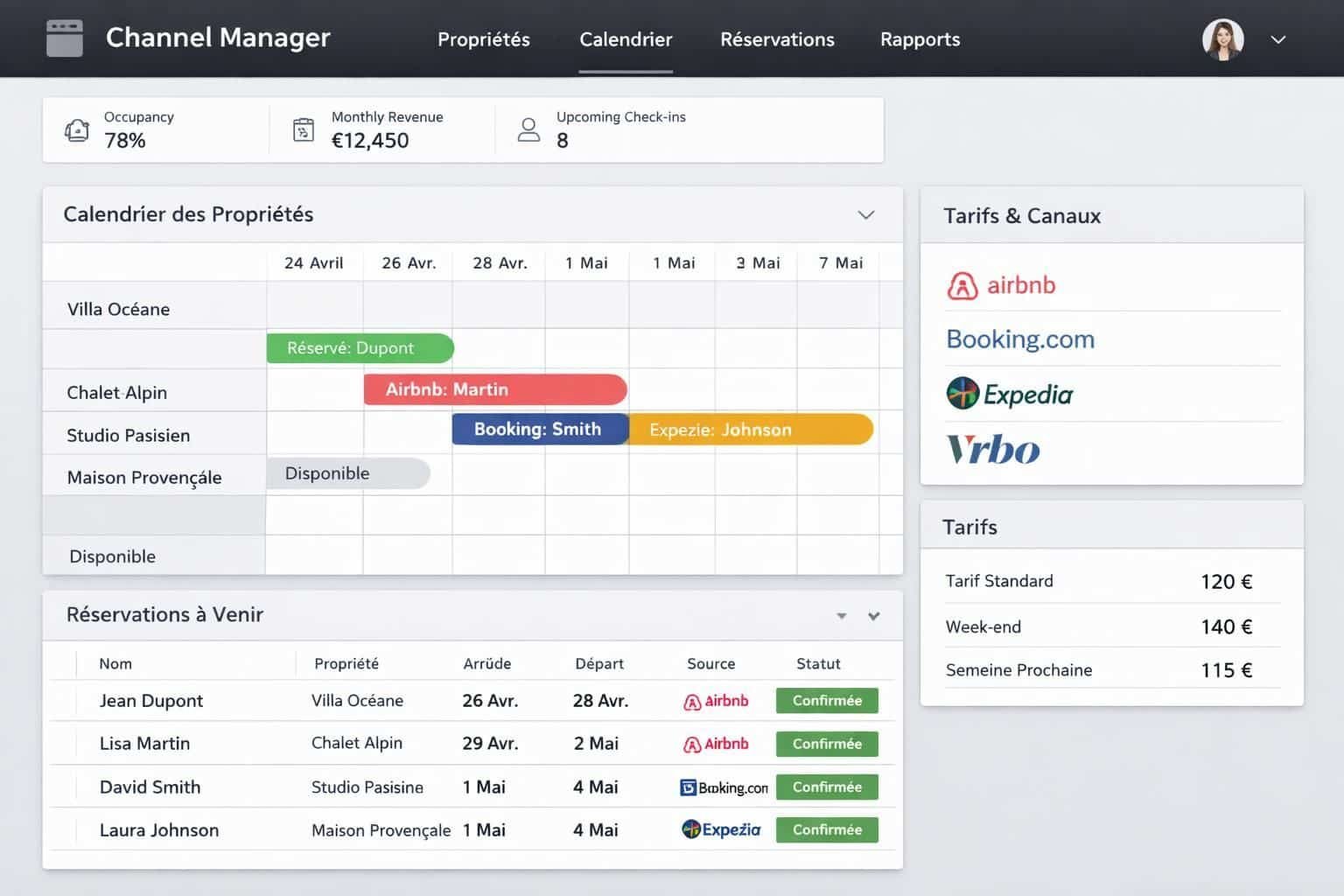Viewport: 1344px width, 896px height.
Task: Click the Monthly Revenue calendar icon
Action: coord(303,129)
